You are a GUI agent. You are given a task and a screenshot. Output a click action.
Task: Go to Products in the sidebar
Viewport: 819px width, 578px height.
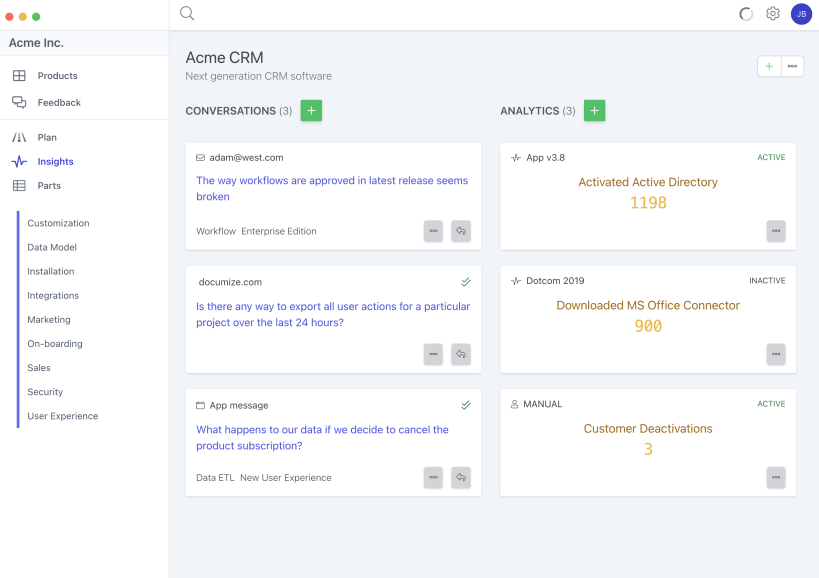[x=57, y=76]
